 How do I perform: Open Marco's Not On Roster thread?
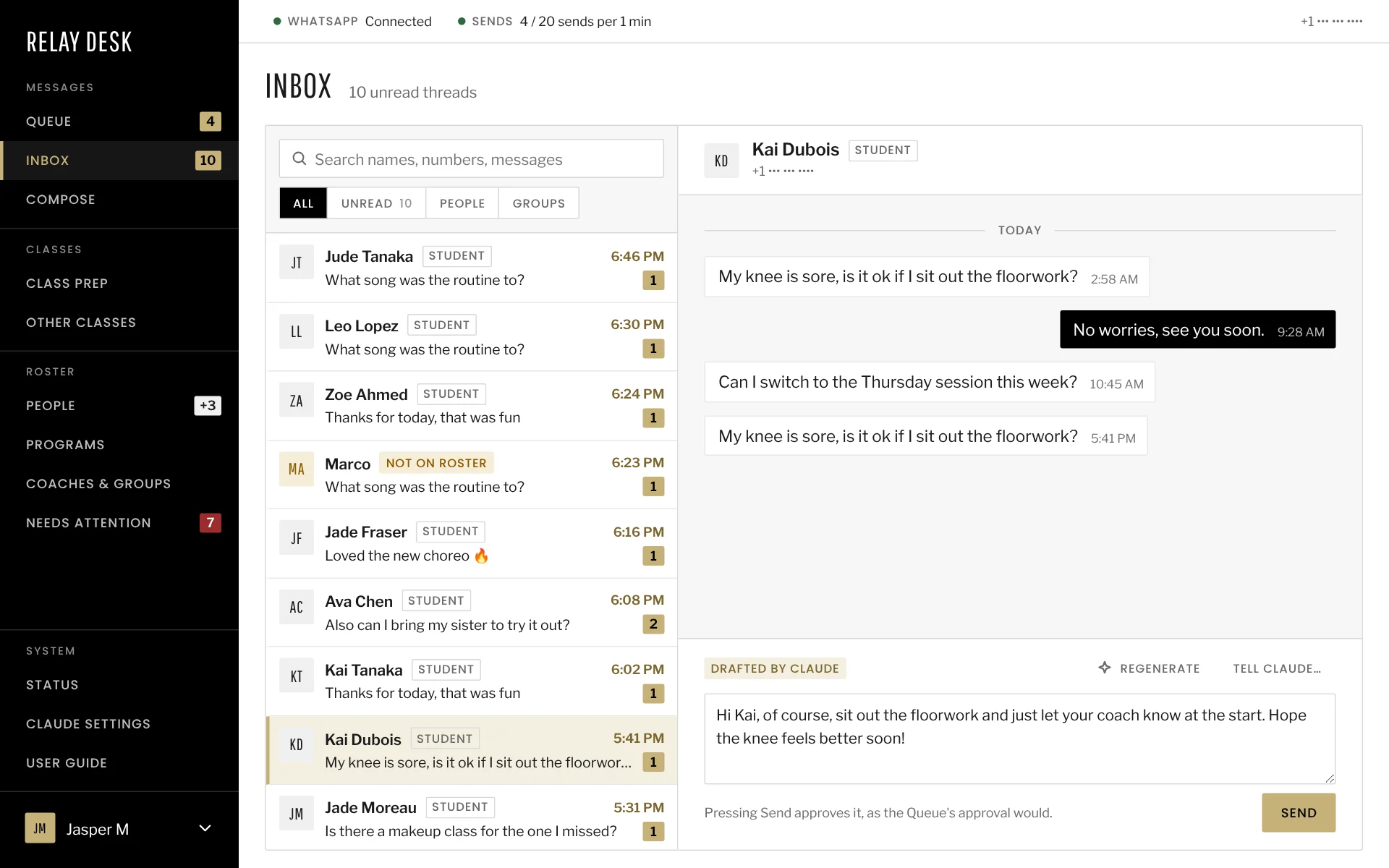(x=472, y=475)
